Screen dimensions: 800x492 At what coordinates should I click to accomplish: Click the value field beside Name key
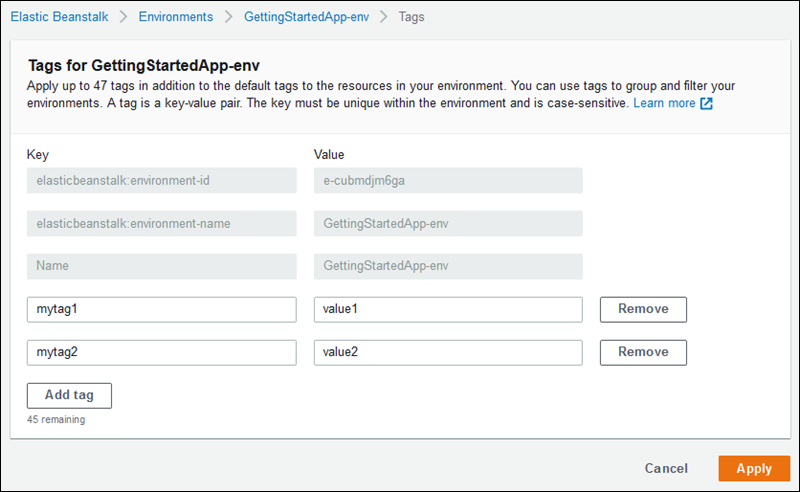(448, 266)
